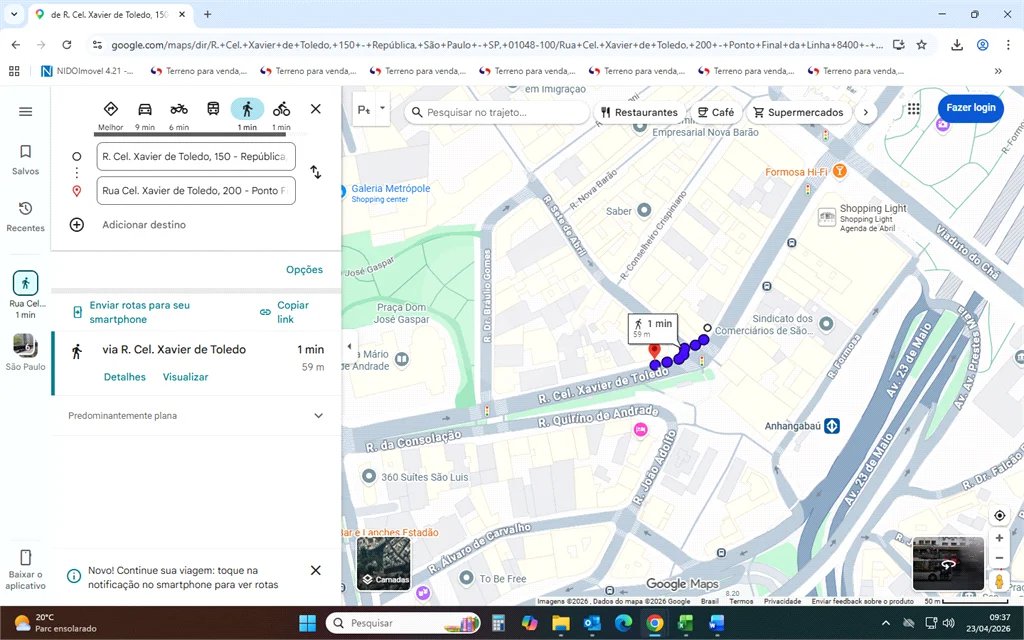Open the Street View thumbnail preview

pos(948,564)
